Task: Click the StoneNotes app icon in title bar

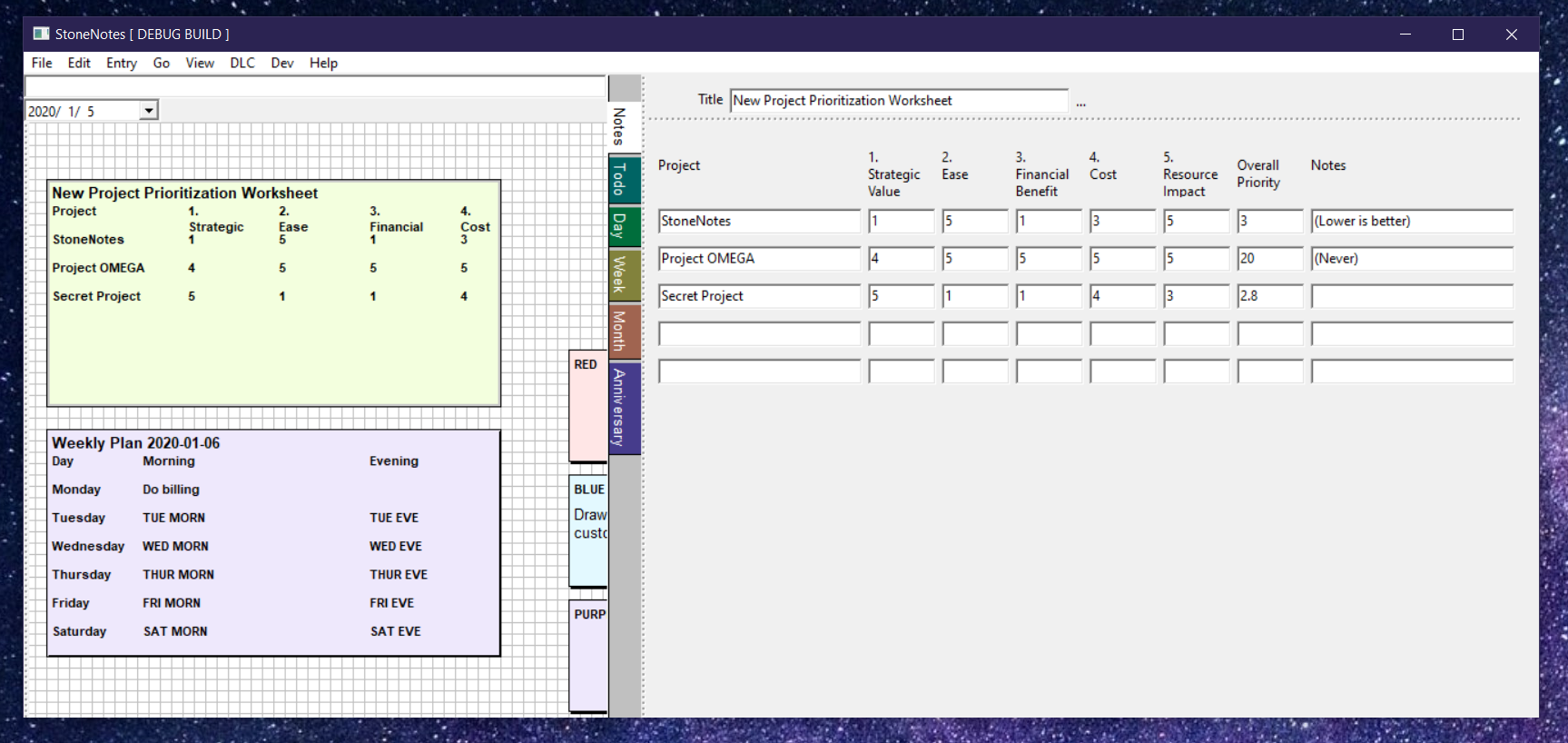Action: (x=41, y=34)
